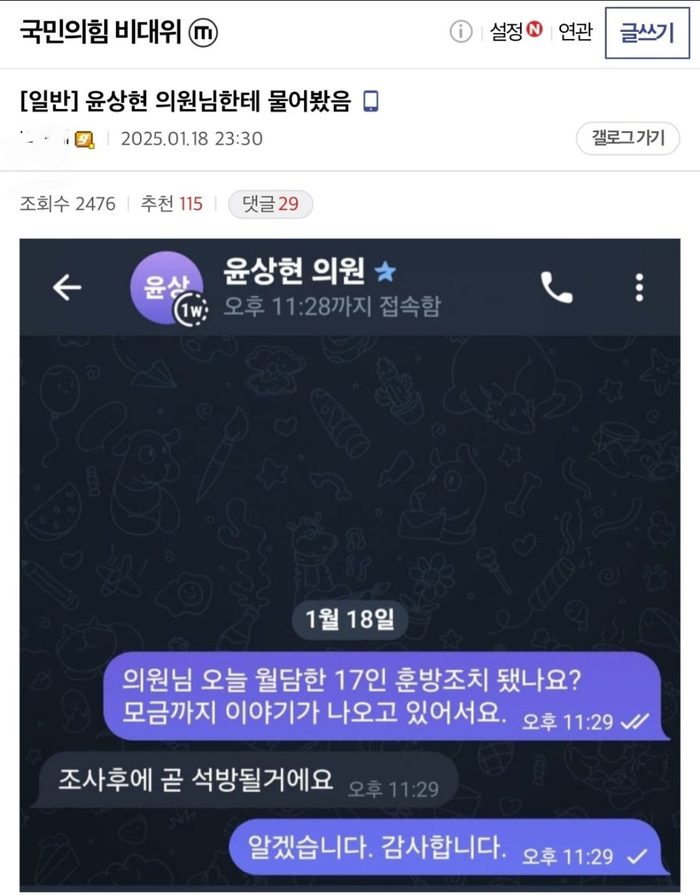Jump to comments via 댓글 29

coord(271,204)
